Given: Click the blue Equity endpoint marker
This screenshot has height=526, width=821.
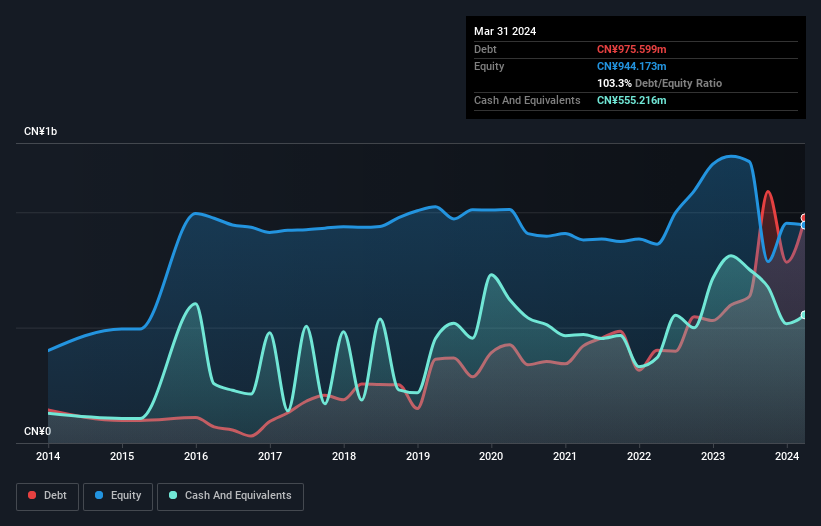Looking at the screenshot, I should tap(804, 226).
